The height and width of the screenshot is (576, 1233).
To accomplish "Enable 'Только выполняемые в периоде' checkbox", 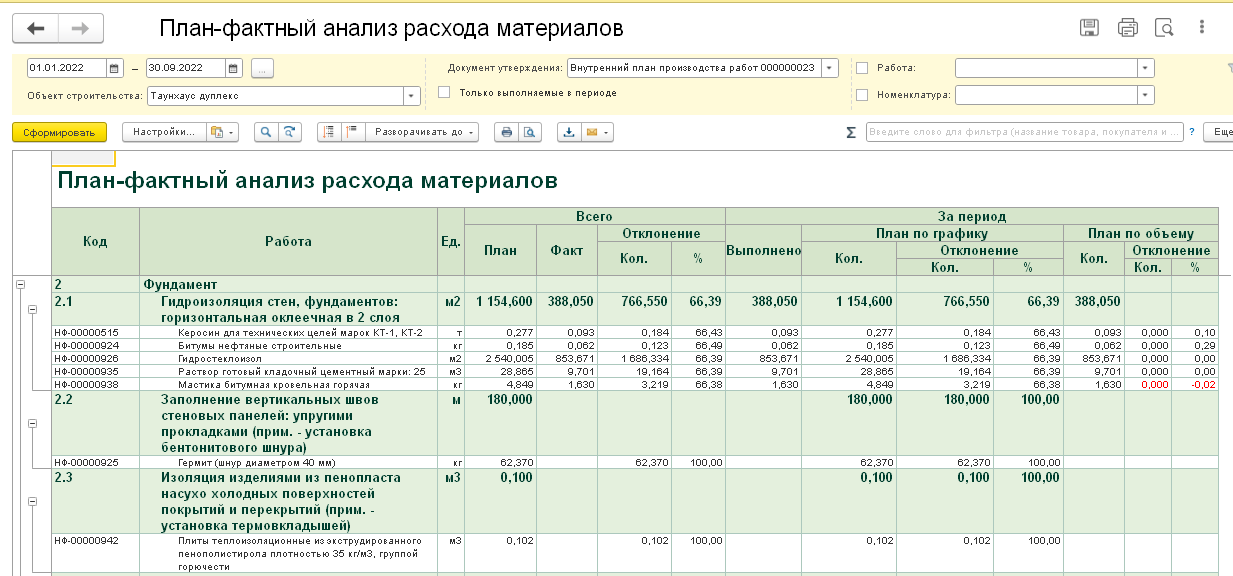I will pyautogui.click(x=444, y=92).
